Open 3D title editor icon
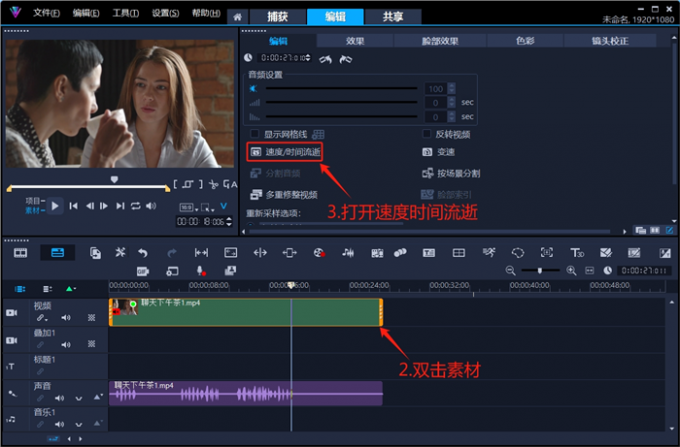Screen dimensions: 680x447 pyautogui.click(x=577, y=253)
